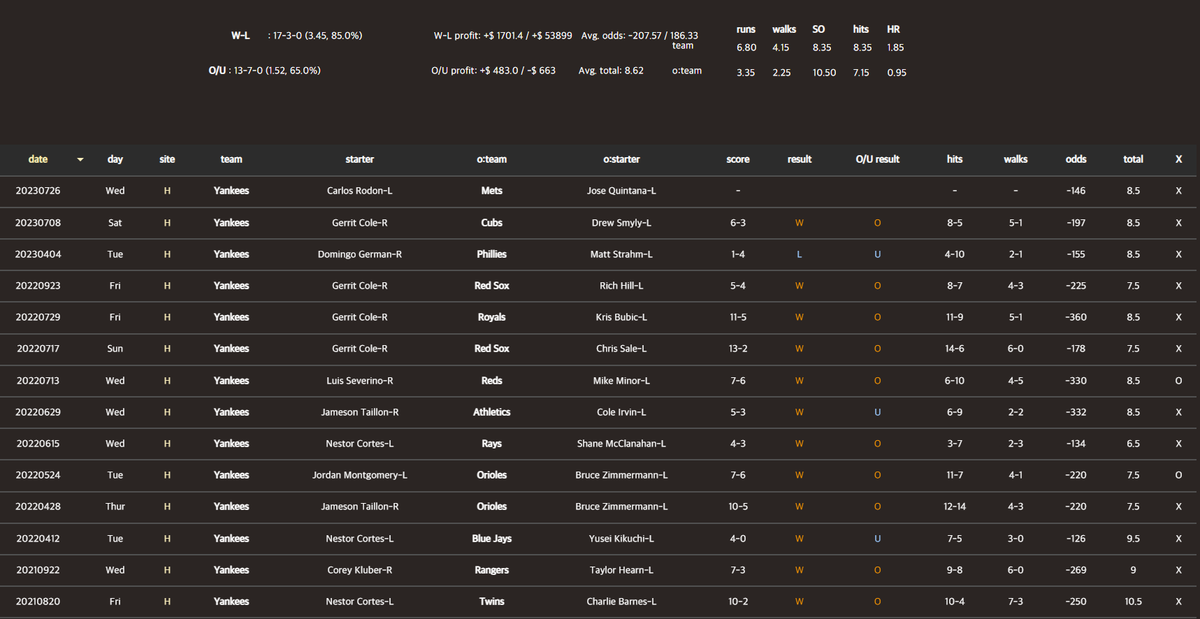Click starter Domingo German-R
1200x619 pixels.
pyautogui.click(x=359, y=254)
